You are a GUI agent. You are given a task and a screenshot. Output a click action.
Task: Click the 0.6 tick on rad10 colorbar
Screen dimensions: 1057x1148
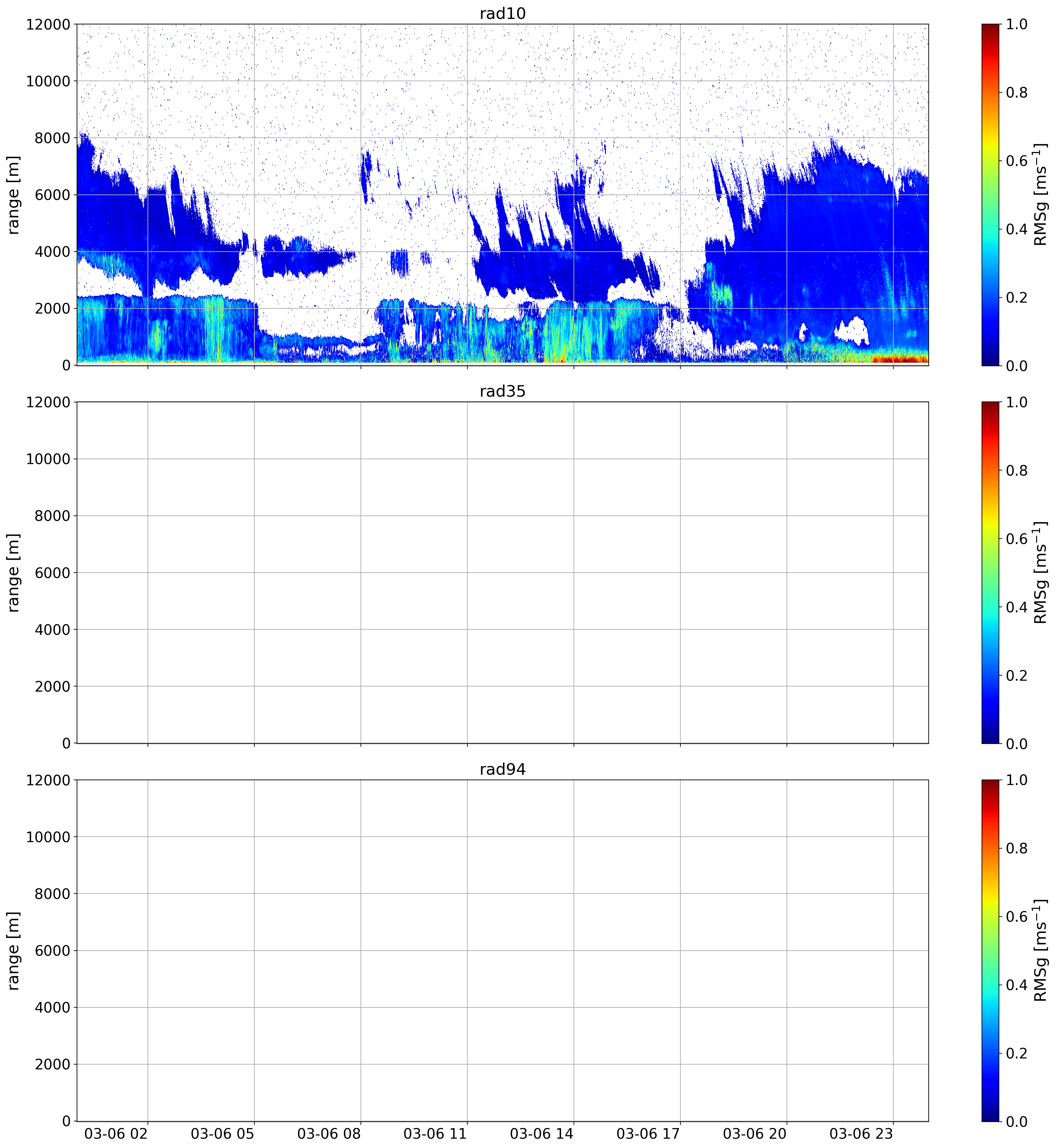tap(1017, 161)
